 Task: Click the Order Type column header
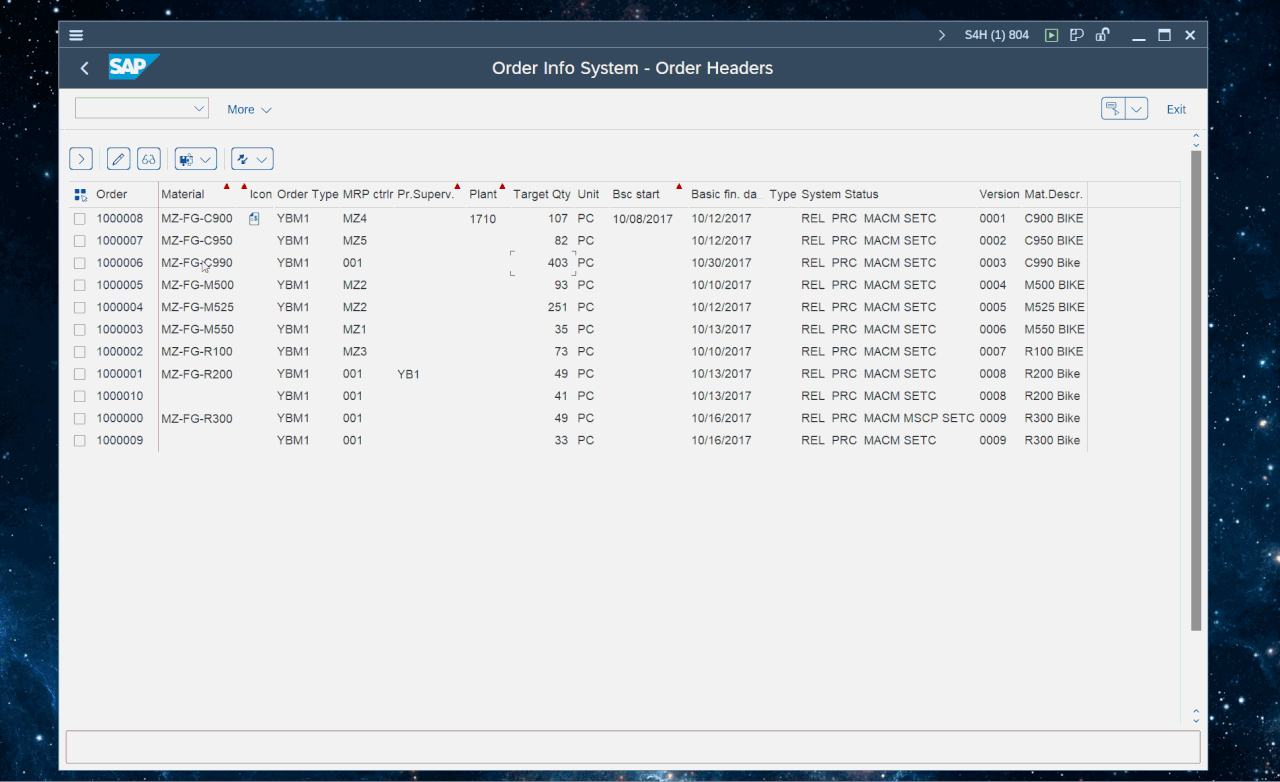pos(307,194)
